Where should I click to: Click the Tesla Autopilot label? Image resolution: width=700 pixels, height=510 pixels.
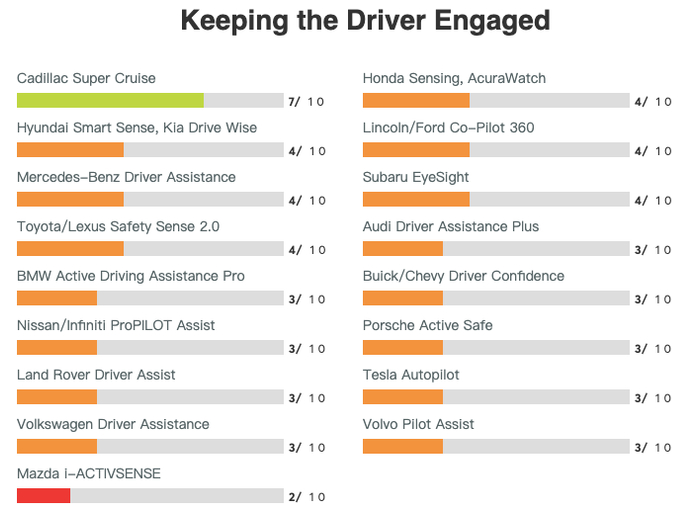tap(411, 375)
